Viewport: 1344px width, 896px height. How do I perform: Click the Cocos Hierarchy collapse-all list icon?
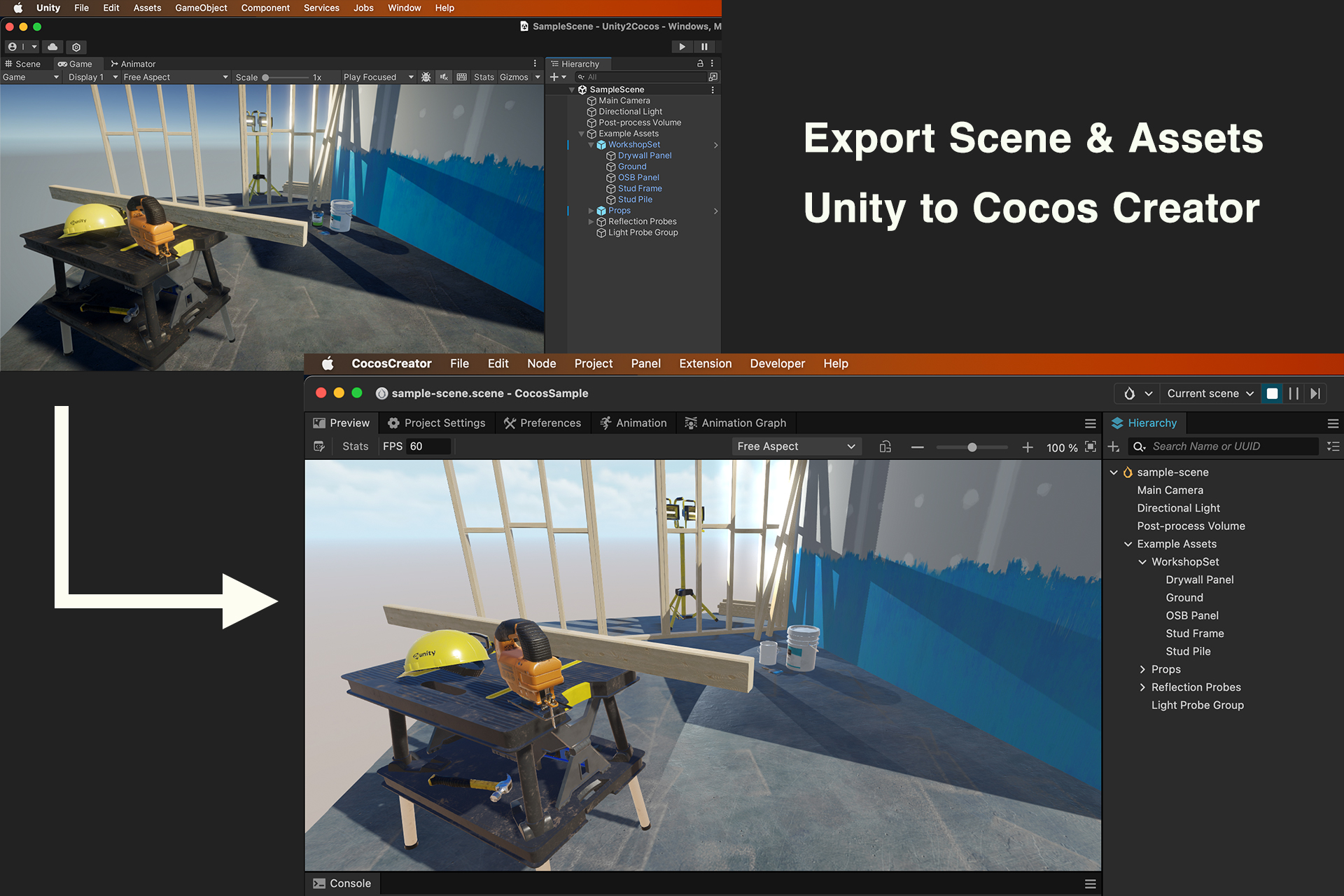click(1333, 447)
